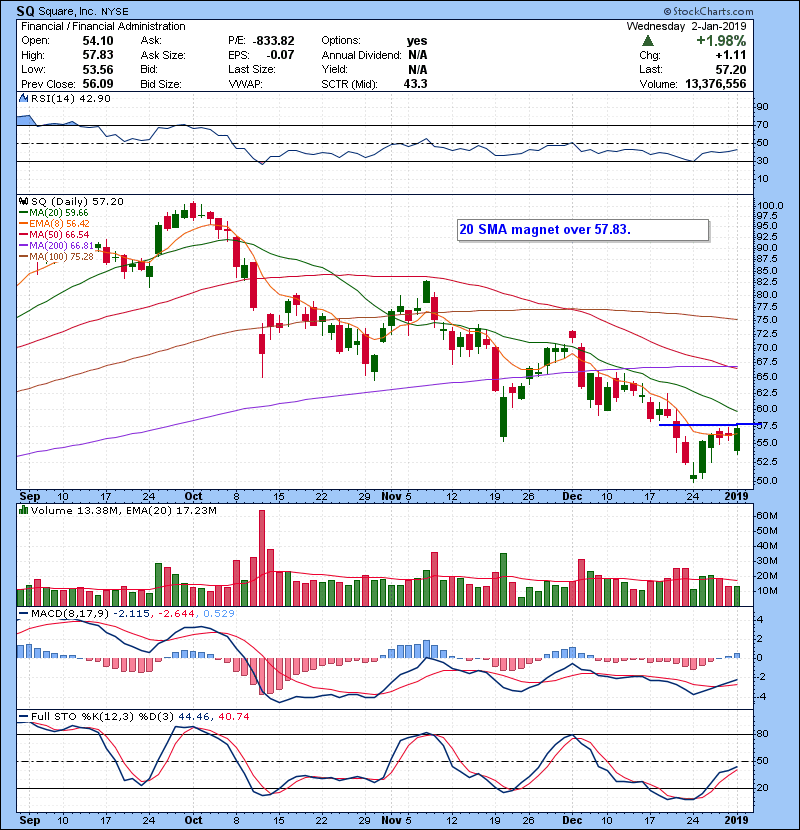800x830 pixels.
Task: Click the green up-triangle change indicator
Action: pos(648,41)
